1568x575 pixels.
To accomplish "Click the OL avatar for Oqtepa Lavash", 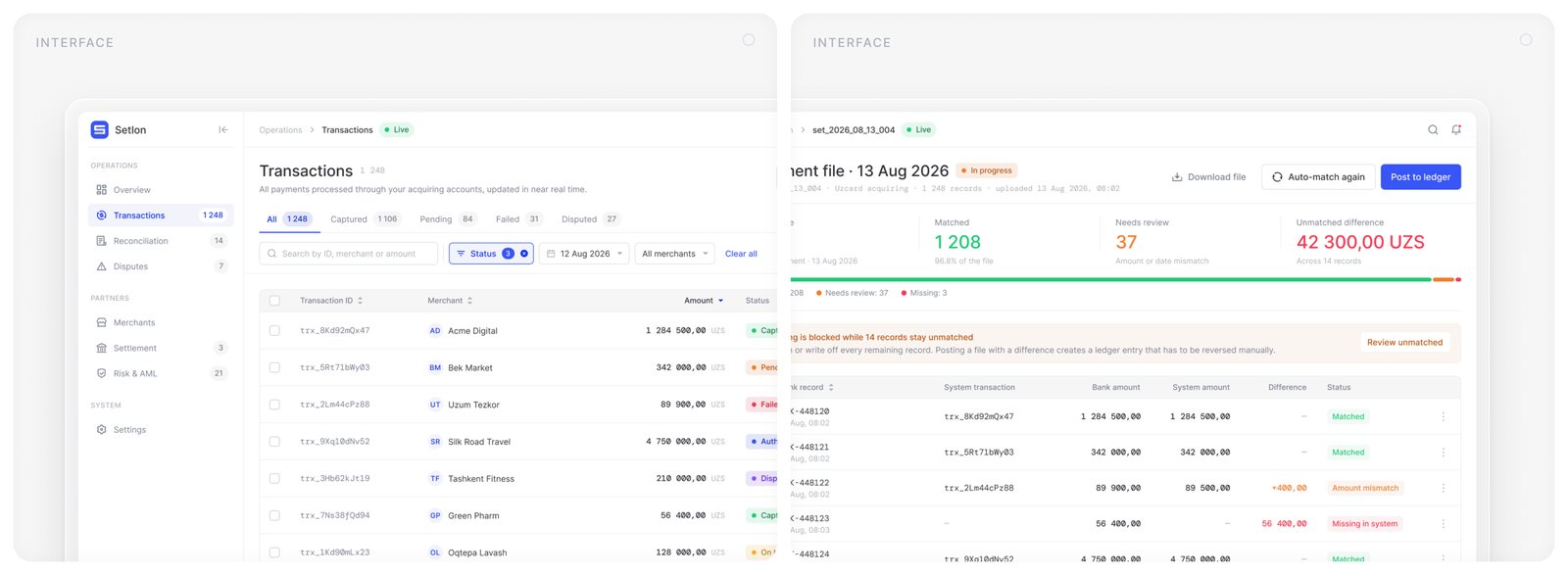I will click(x=435, y=552).
